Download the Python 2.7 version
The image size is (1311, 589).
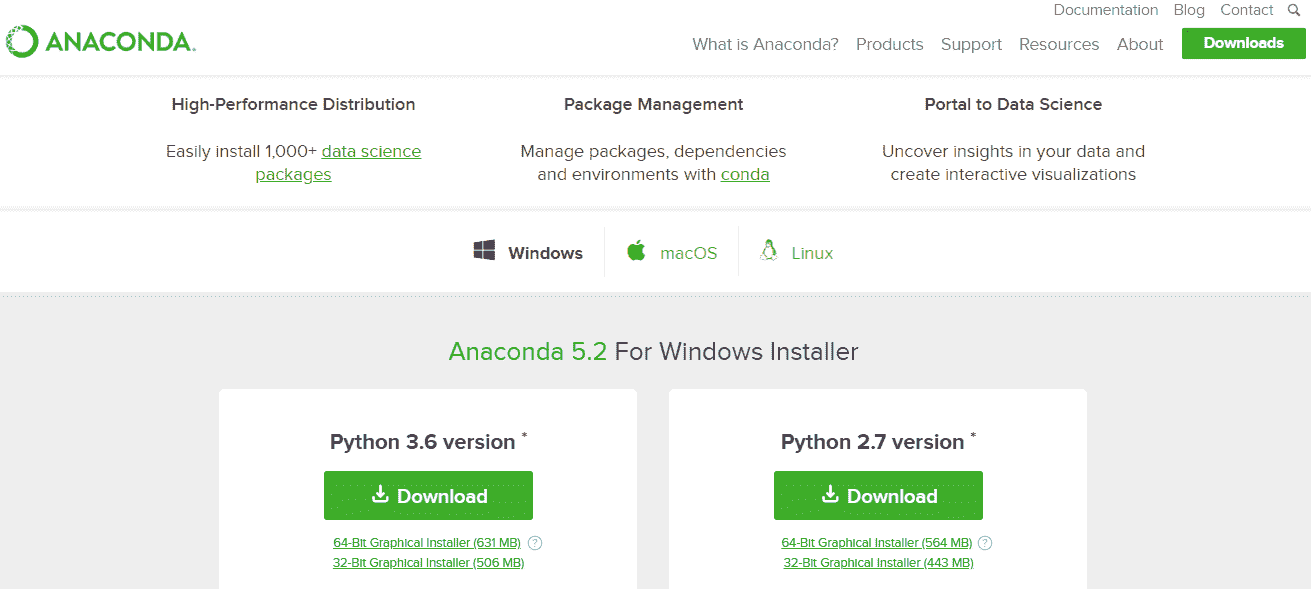[x=878, y=496]
